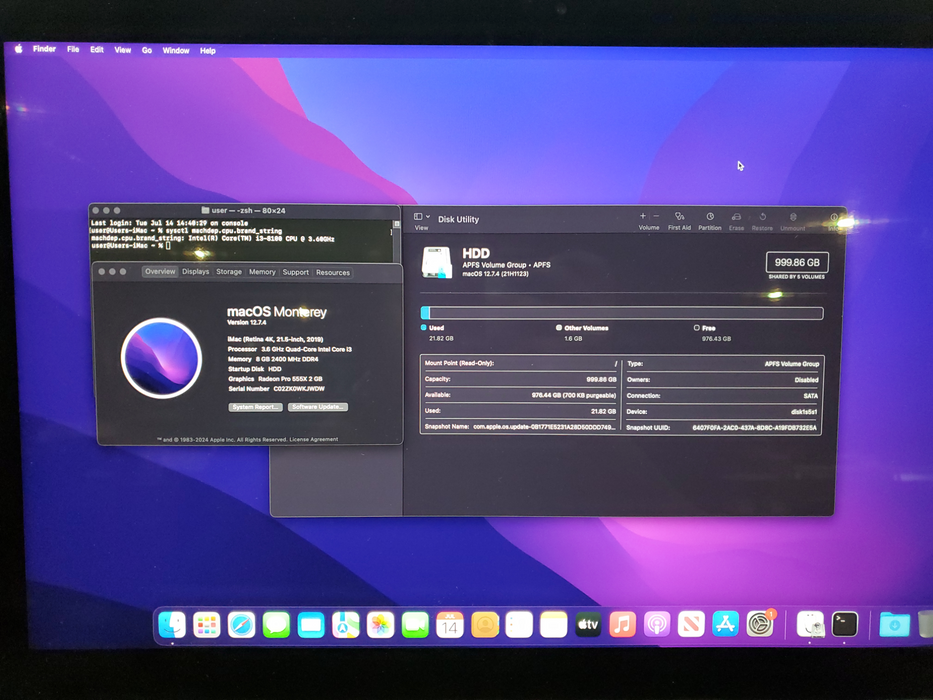Image resolution: width=933 pixels, height=700 pixels.
Task: Open Finder from the Dock
Action: tap(172, 625)
